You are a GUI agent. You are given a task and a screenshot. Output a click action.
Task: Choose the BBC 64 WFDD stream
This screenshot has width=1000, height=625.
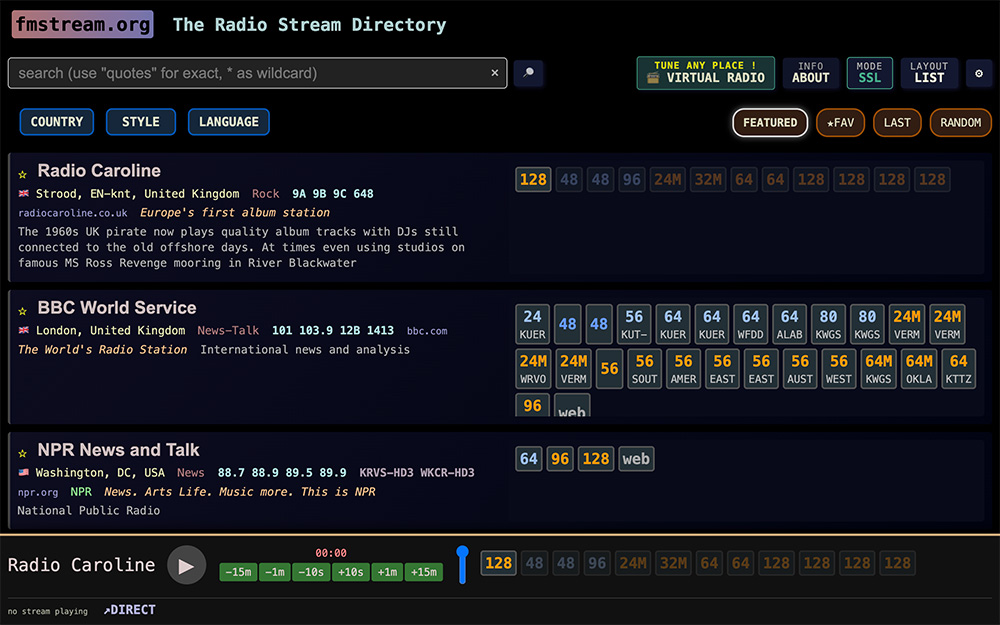[751, 324]
